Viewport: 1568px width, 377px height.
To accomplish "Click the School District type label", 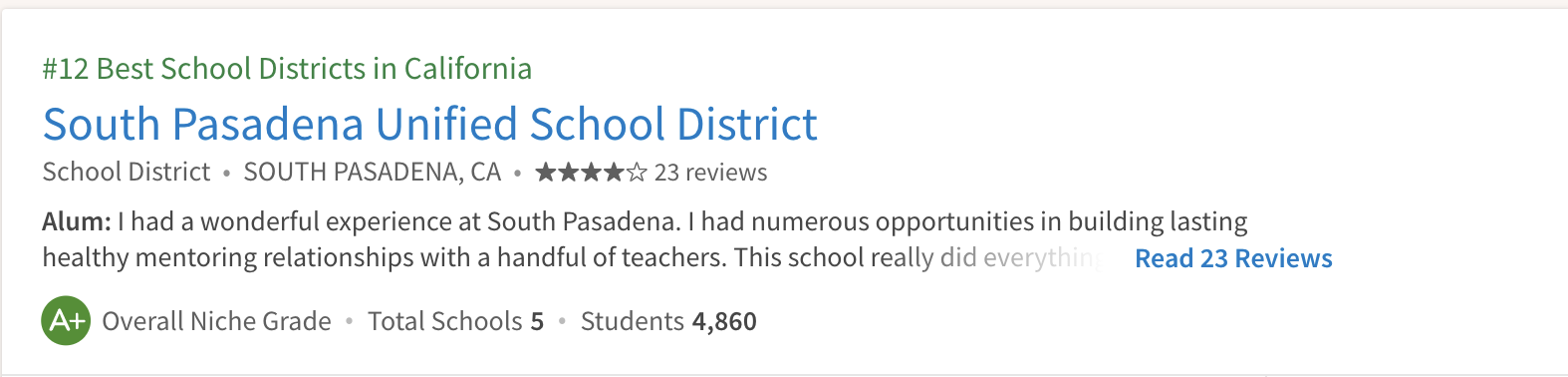I will [127, 172].
